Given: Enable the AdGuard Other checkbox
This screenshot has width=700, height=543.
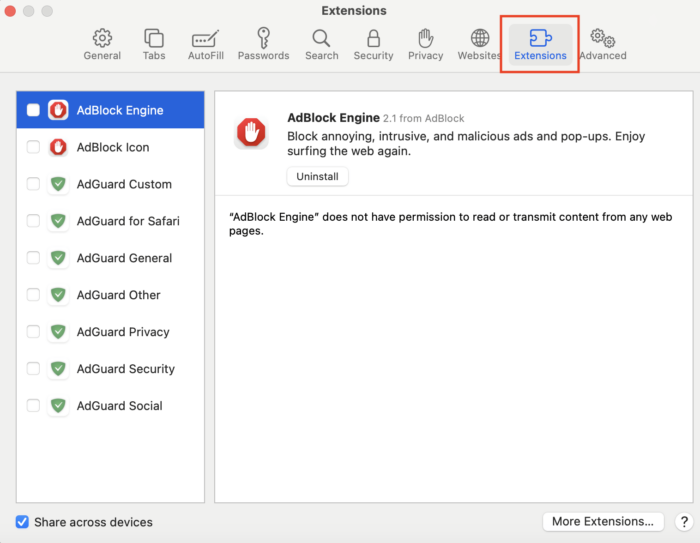Looking at the screenshot, I should tap(33, 295).
